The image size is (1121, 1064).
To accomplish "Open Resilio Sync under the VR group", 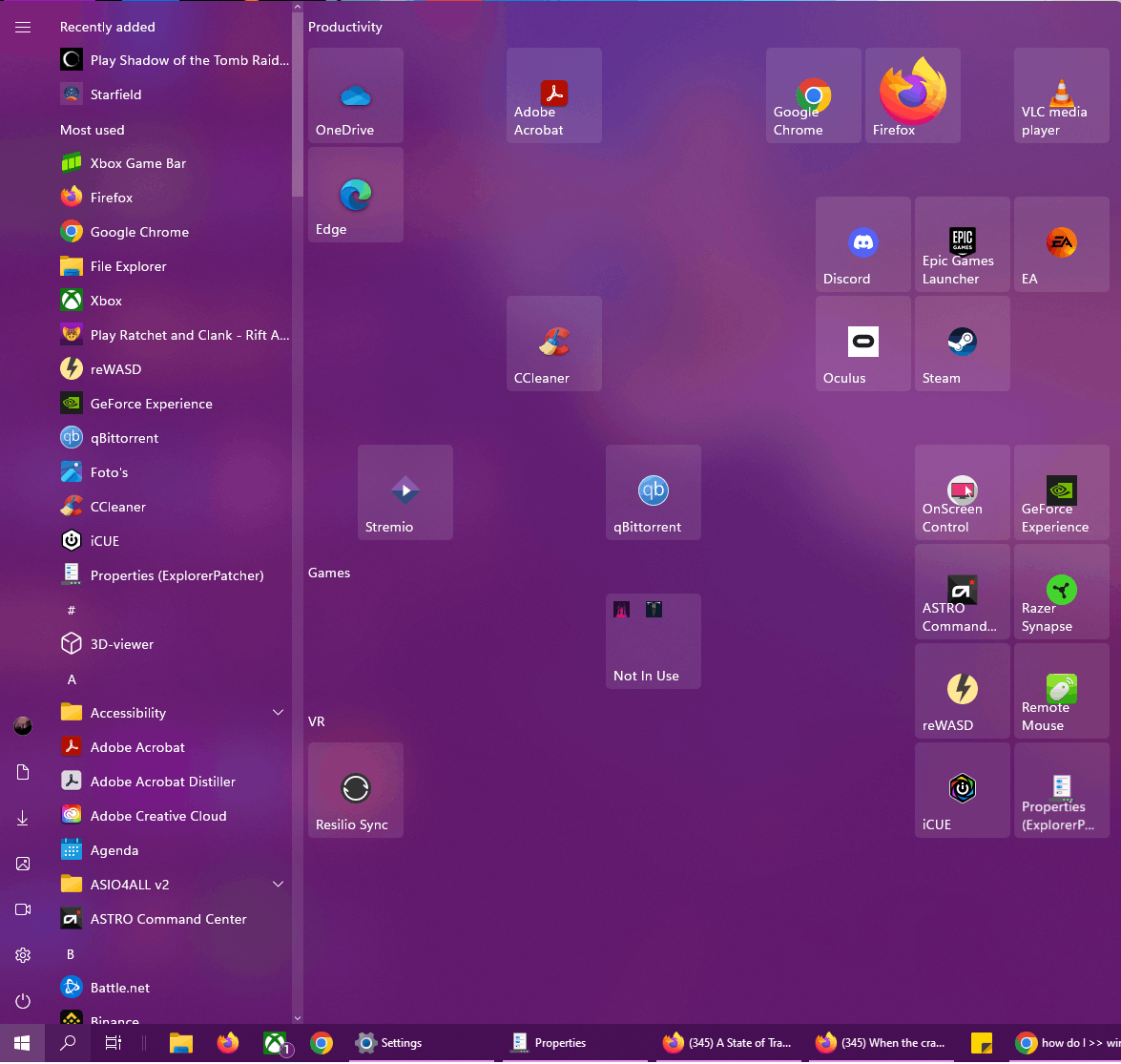I will [355, 789].
